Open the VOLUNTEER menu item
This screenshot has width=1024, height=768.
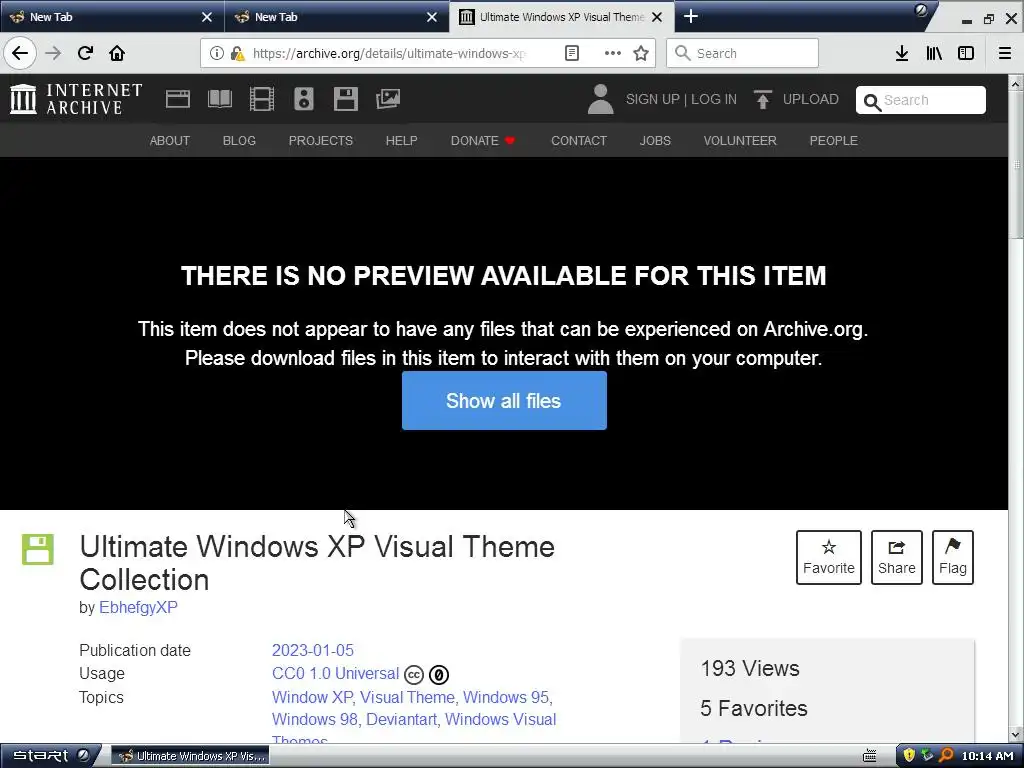(740, 140)
